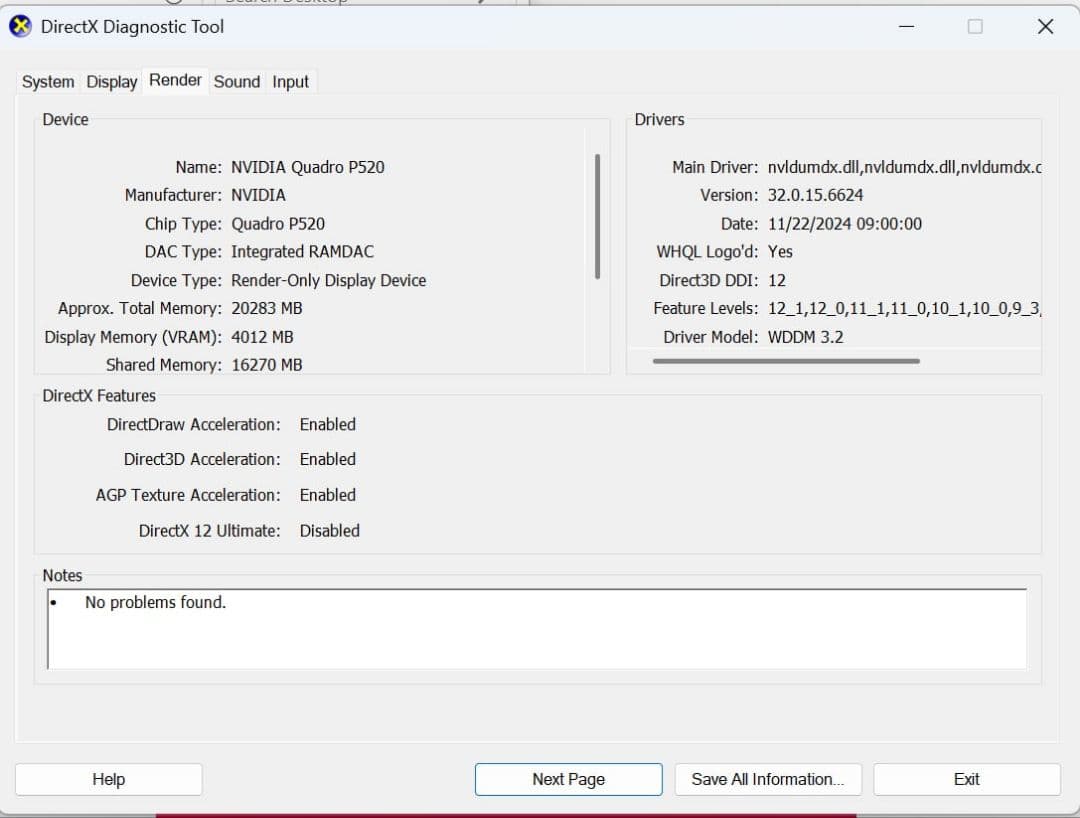Open the Help dialog
The height and width of the screenshot is (818, 1080).
pyautogui.click(x=108, y=779)
